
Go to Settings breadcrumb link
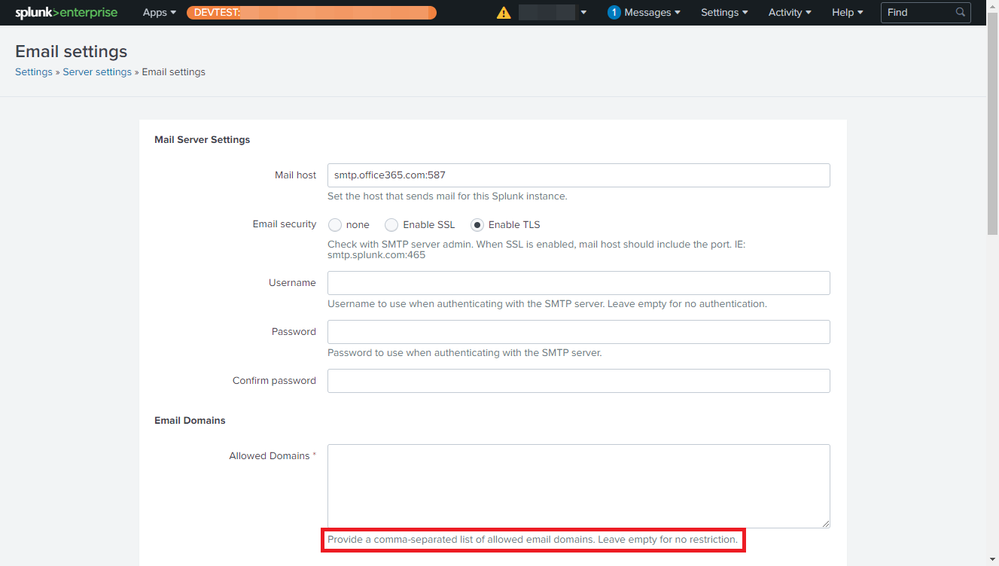point(33,72)
